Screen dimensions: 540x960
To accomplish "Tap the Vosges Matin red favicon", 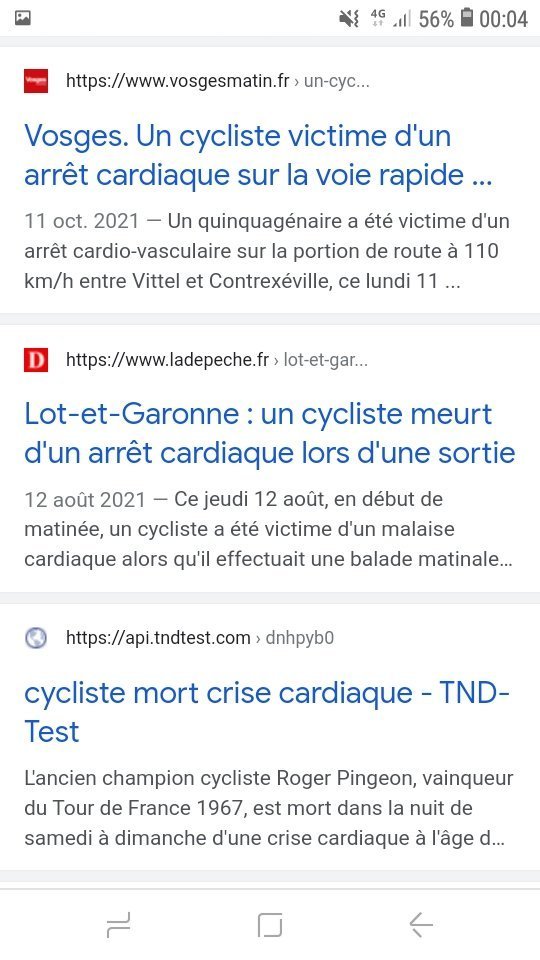I will (x=36, y=81).
